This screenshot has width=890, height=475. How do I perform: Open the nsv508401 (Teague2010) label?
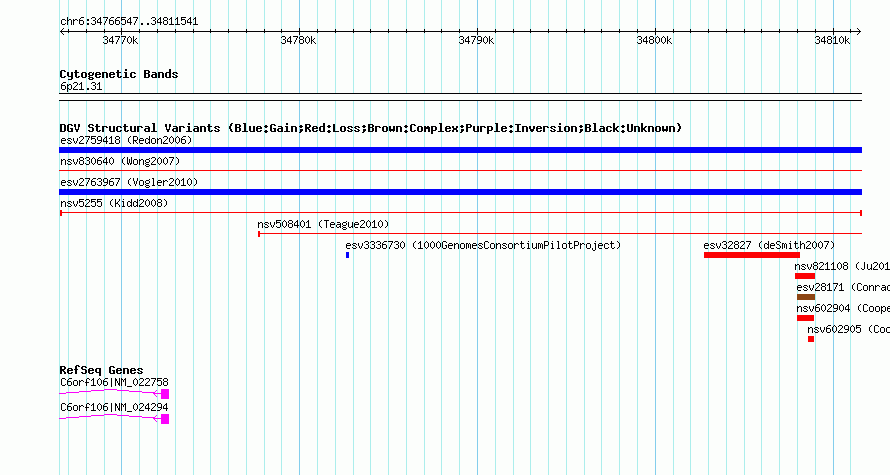pyautogui.click(x=324, y=224)
